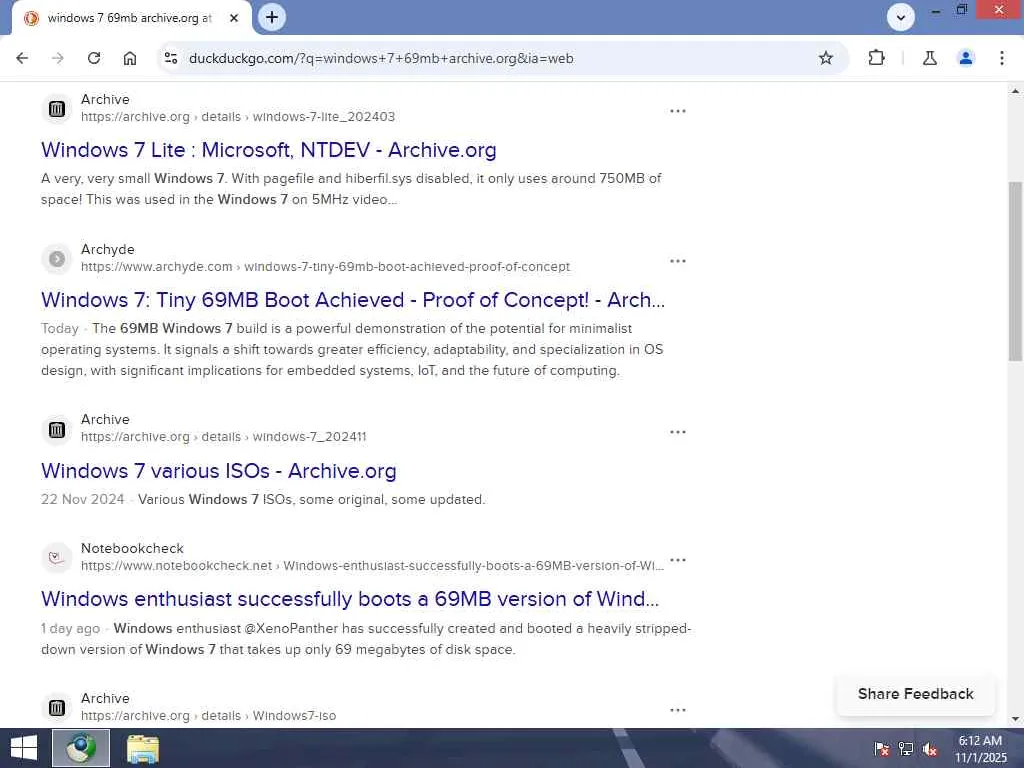Click the Archive favicon of Windows 7 Lite
The image size is (1024, 768).
[x=57, y=108]
